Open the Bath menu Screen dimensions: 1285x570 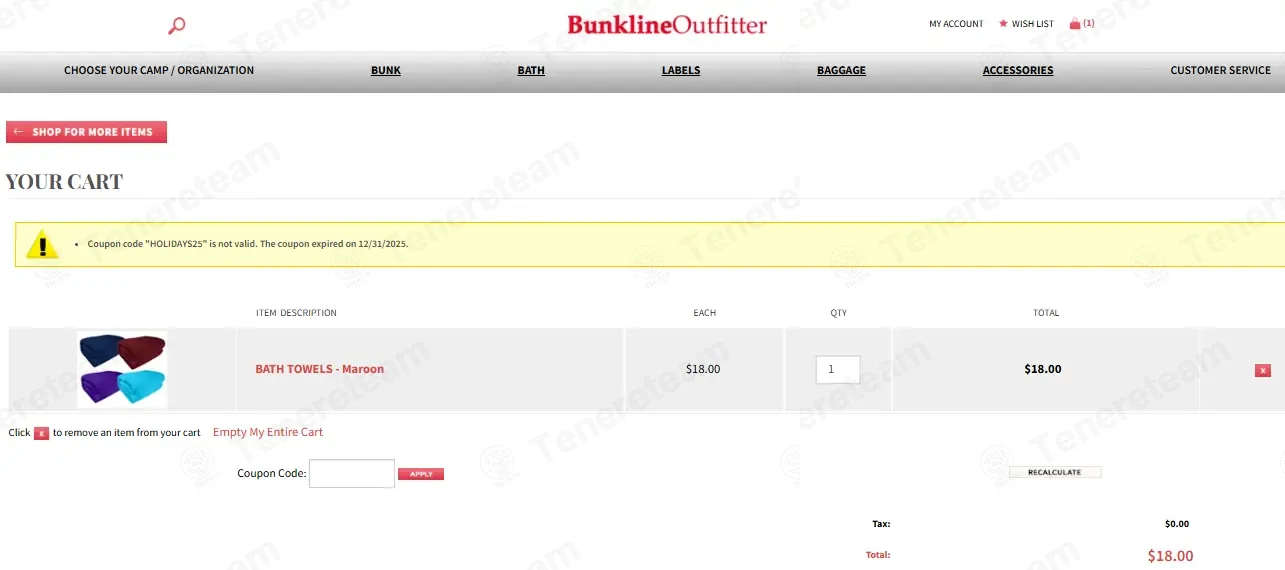point(531,71)
